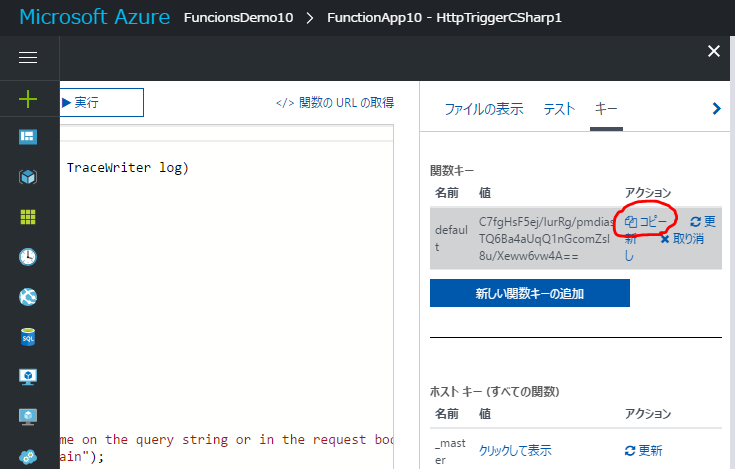735x469 pixels.
Task: Click the 関数キー section heading
Action: point(452,171)
